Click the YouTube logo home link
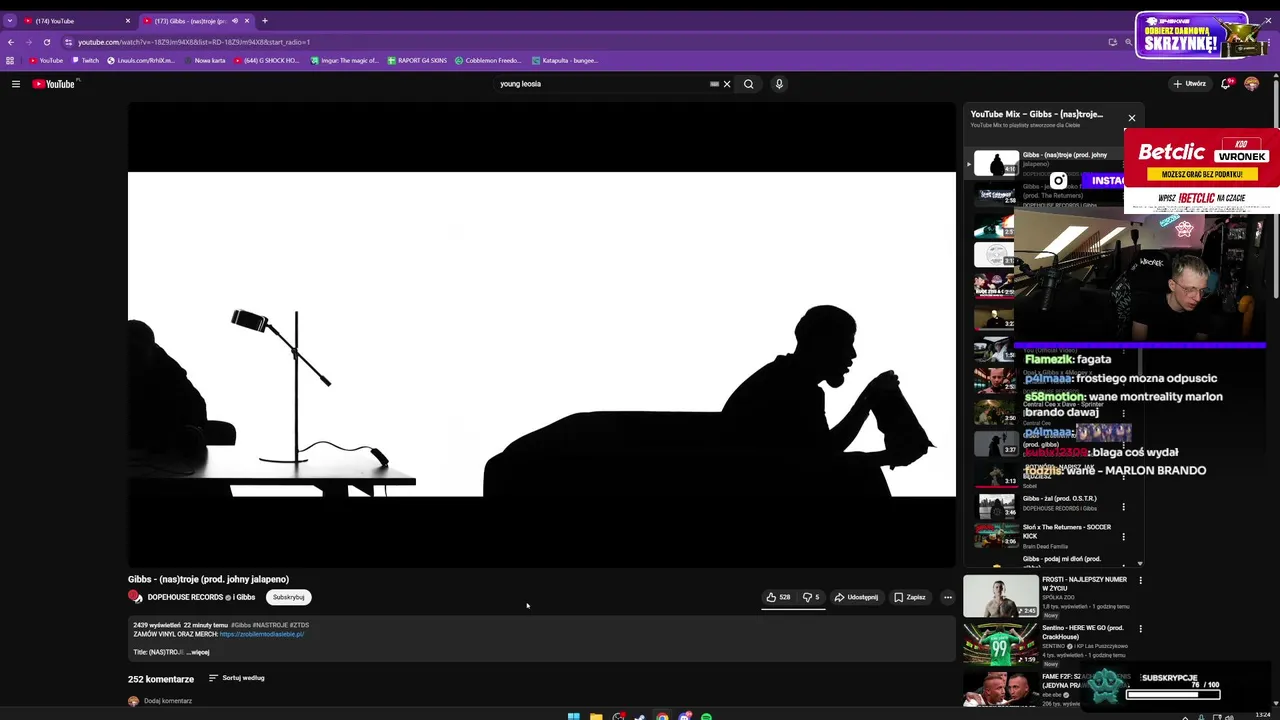Image resolution: width=1280 pixels, height=720 pixels. (54, 84)
